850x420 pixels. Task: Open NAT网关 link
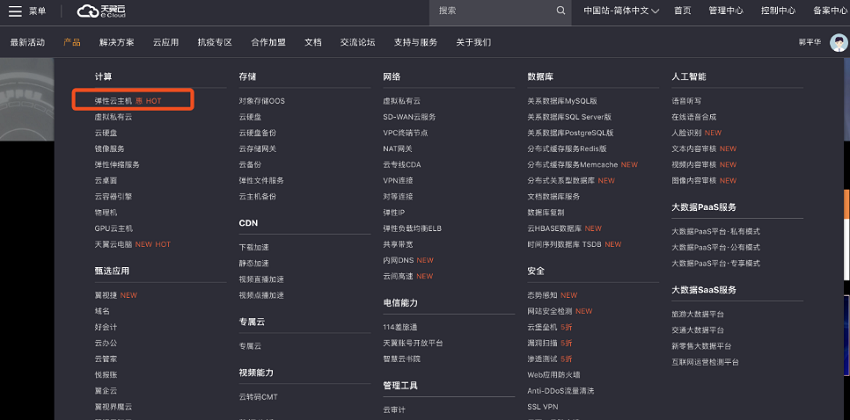[x=397, y=148]
